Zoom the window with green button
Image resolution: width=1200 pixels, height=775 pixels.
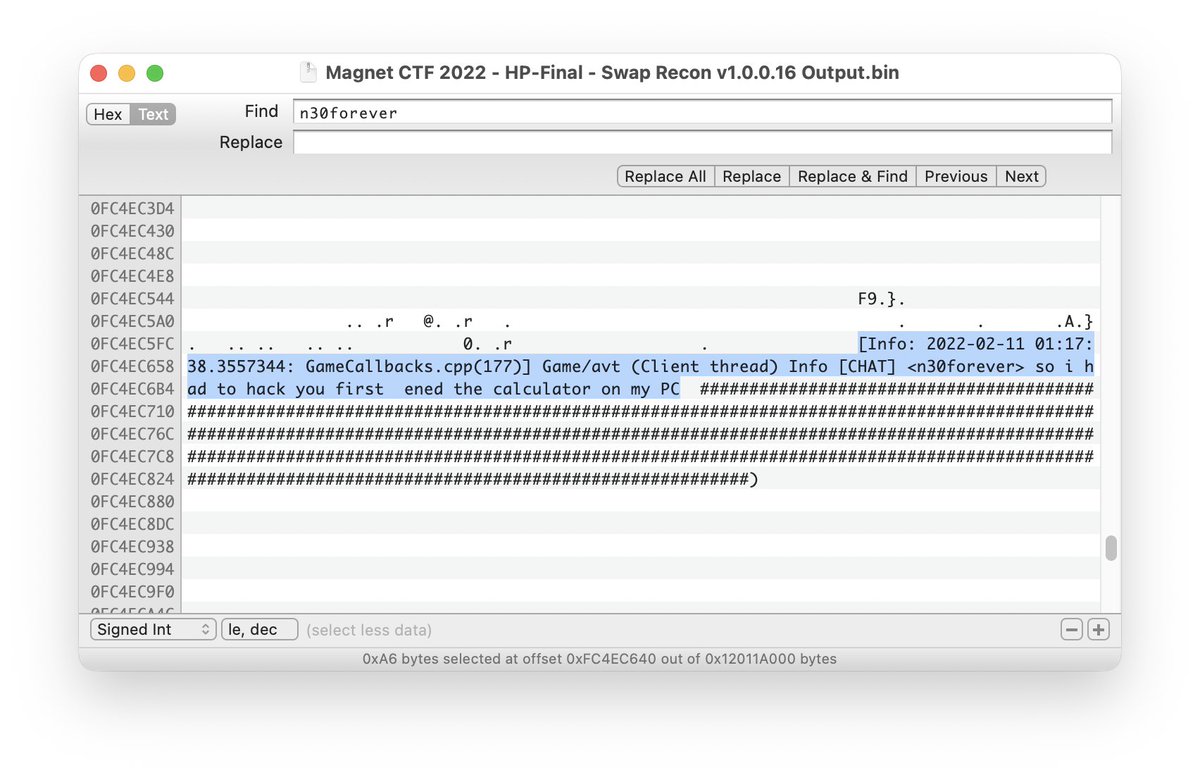coord(154,73)
